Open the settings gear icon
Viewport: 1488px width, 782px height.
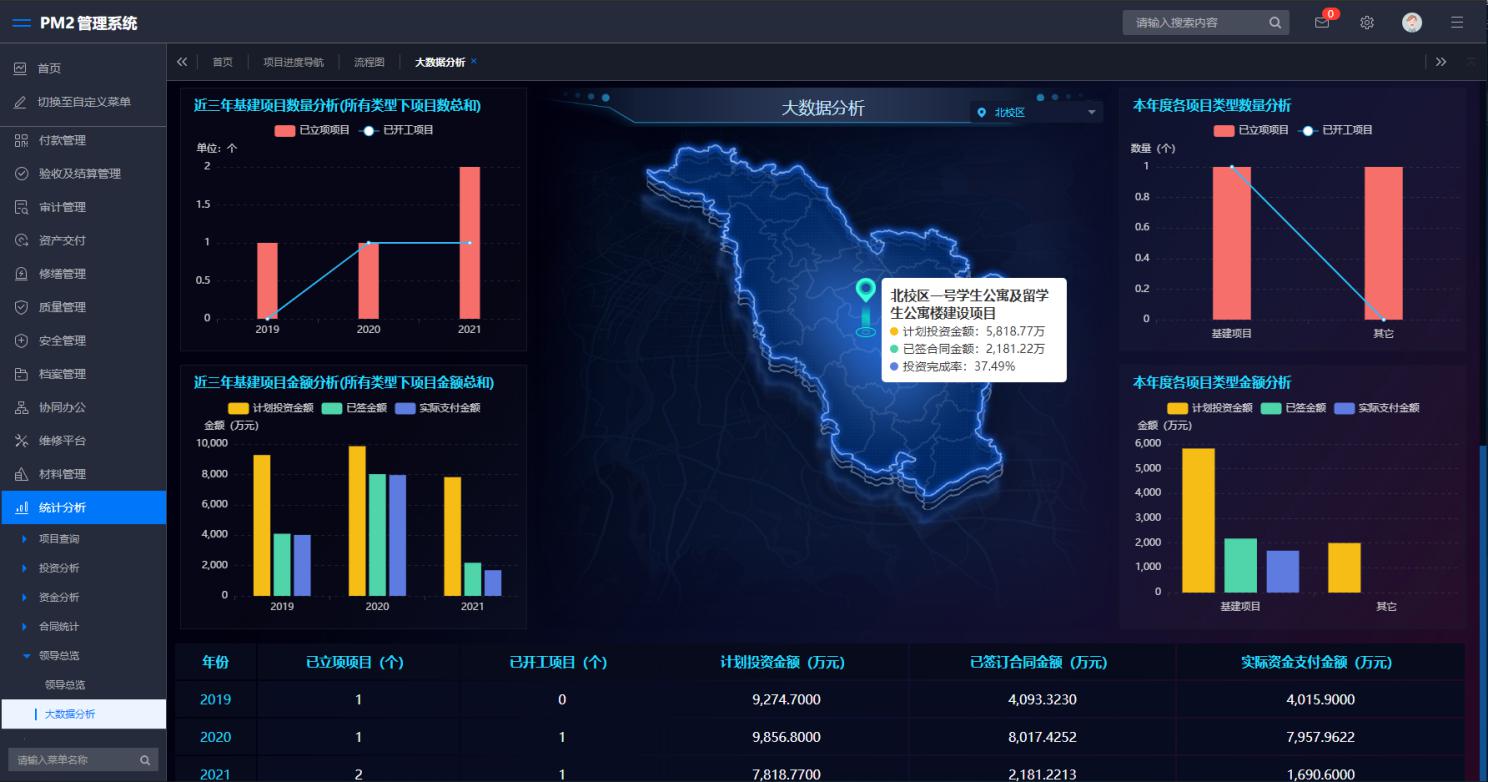point(1367,23)
